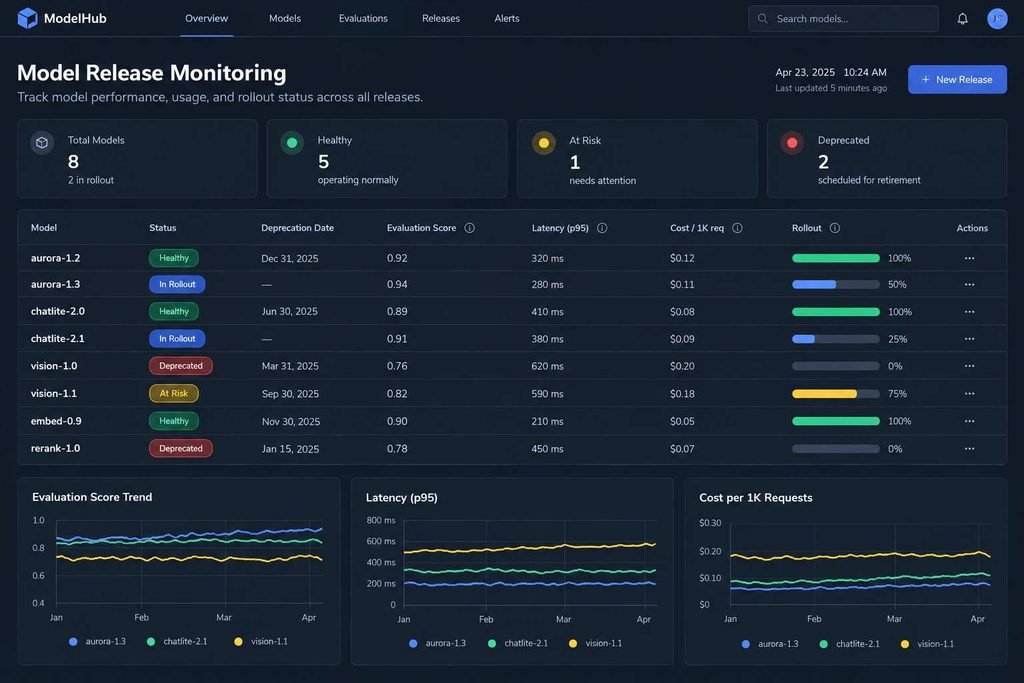Viewport: 1024px width, 683px height.
Task: Click the Total Models cube icon
Action: tap(42, 142)
